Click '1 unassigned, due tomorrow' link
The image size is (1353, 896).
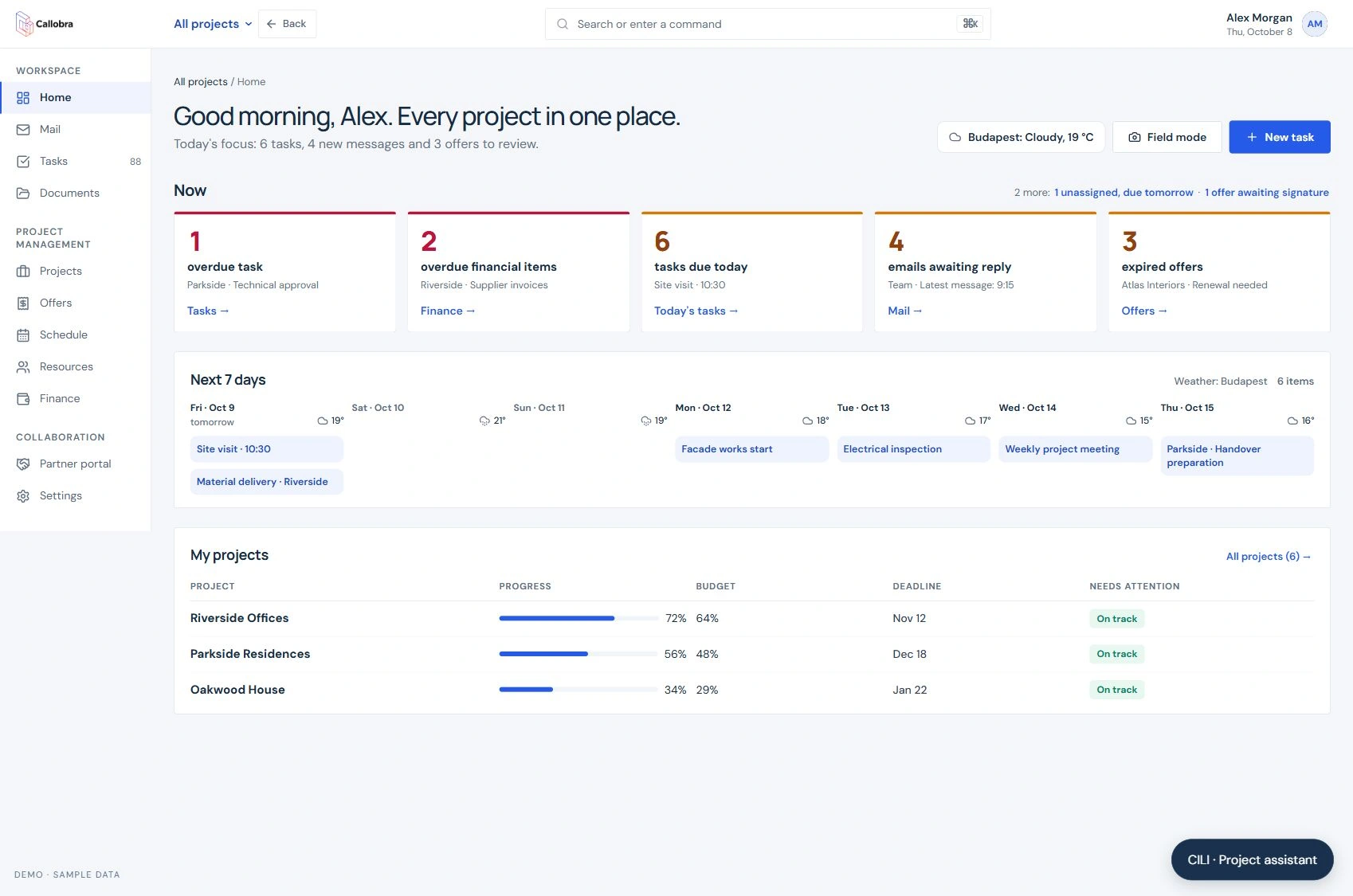coord(1124,193)
